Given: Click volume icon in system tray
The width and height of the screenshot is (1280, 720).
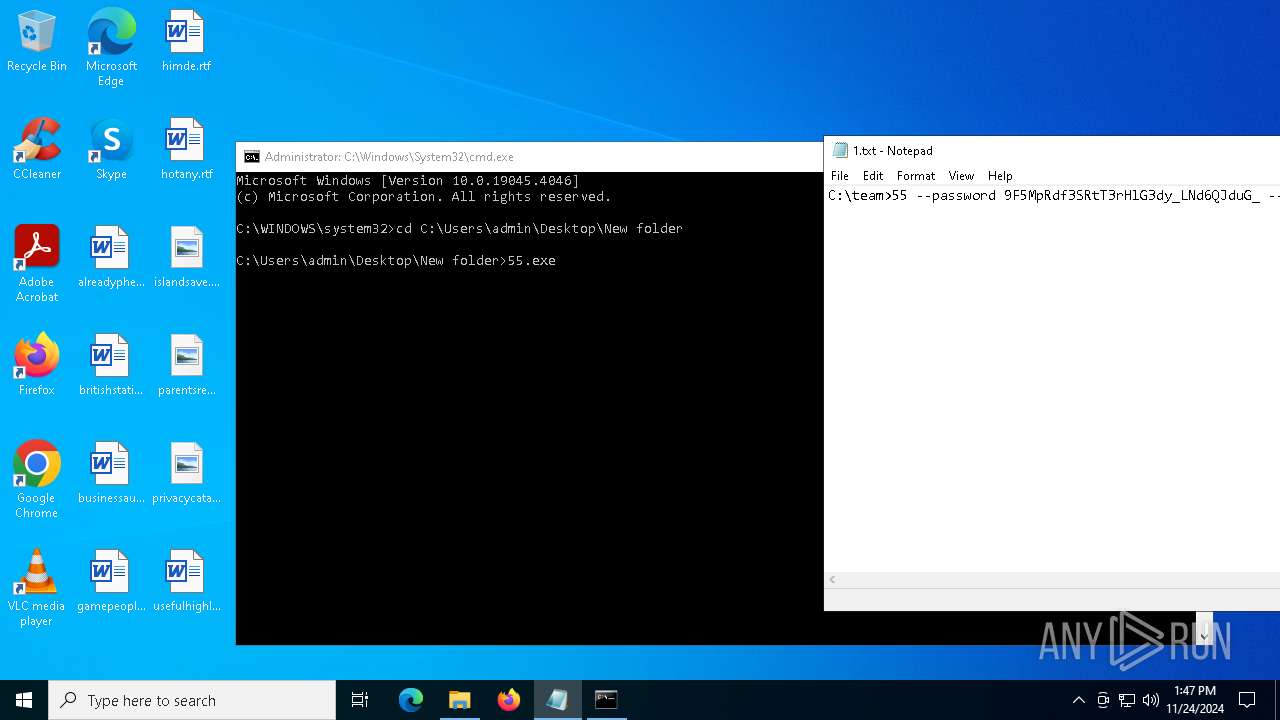Looking at the screenshot, I should coord(1151,700).
